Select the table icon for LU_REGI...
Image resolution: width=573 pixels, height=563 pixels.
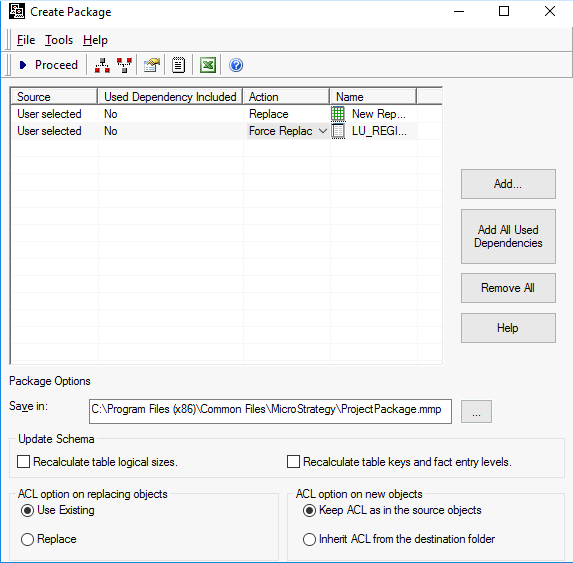[338, 131]
